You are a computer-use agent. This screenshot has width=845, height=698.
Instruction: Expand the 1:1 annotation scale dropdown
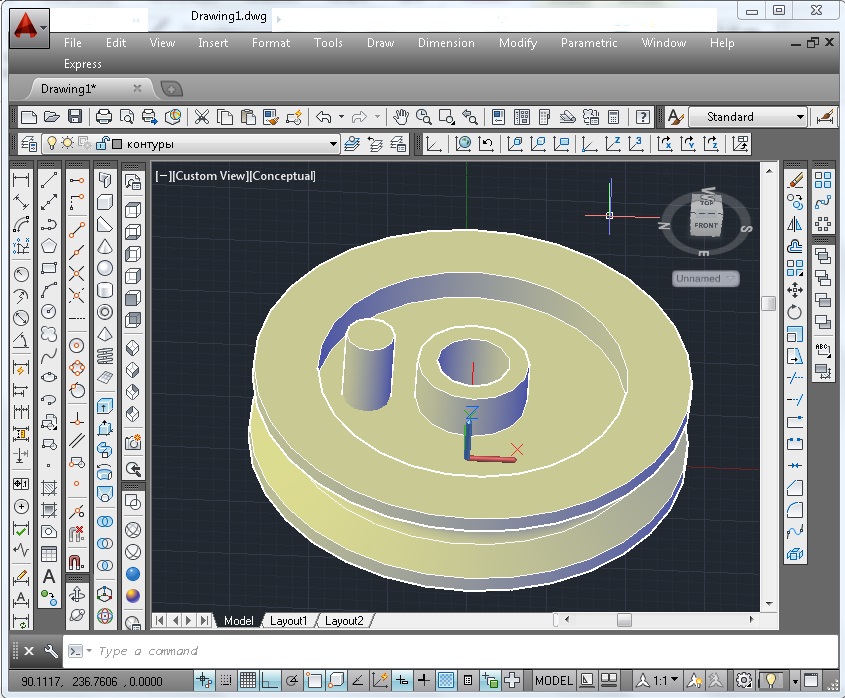(675, 680)
